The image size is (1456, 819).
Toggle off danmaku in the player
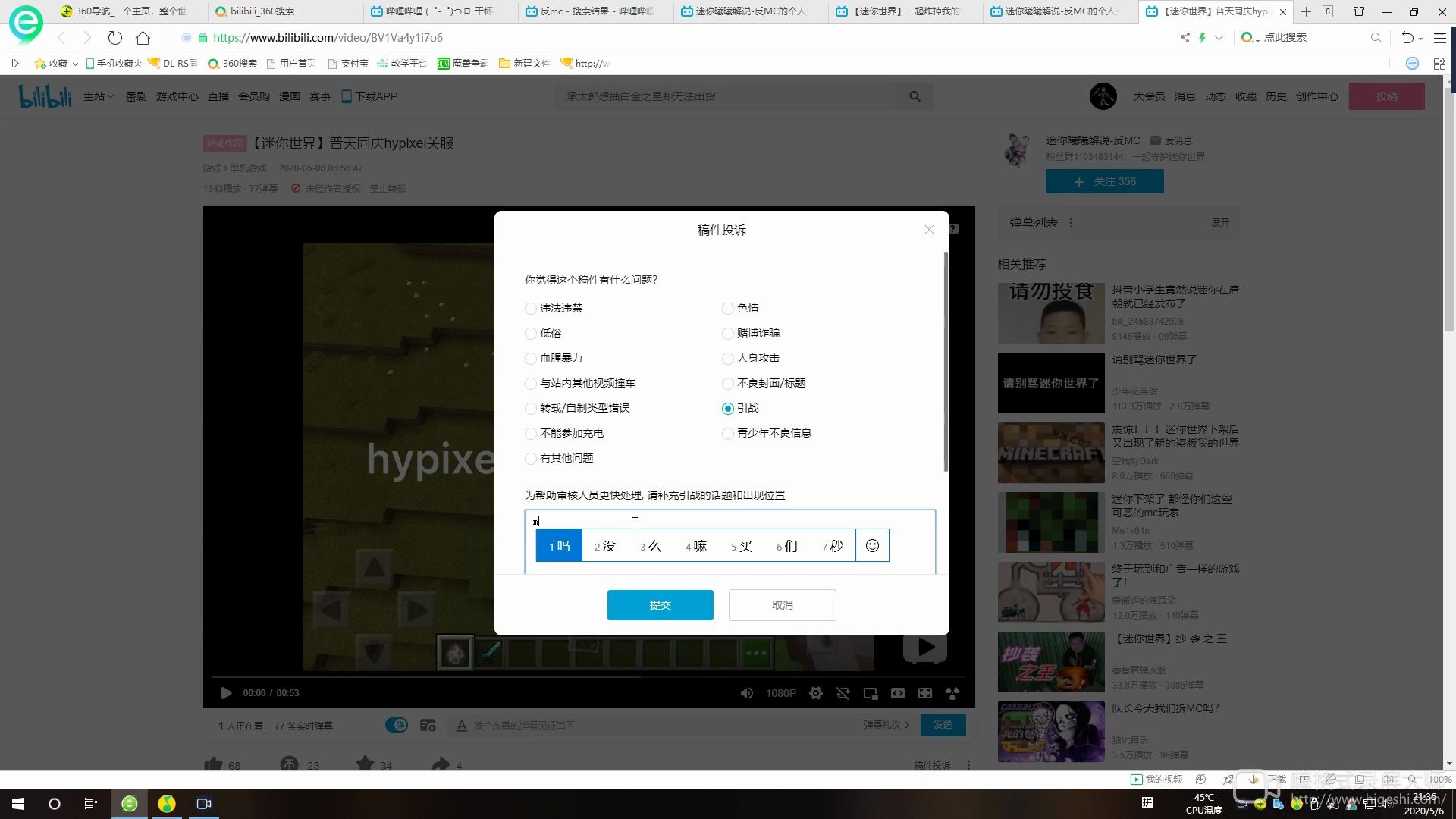(x=843, y=692)
